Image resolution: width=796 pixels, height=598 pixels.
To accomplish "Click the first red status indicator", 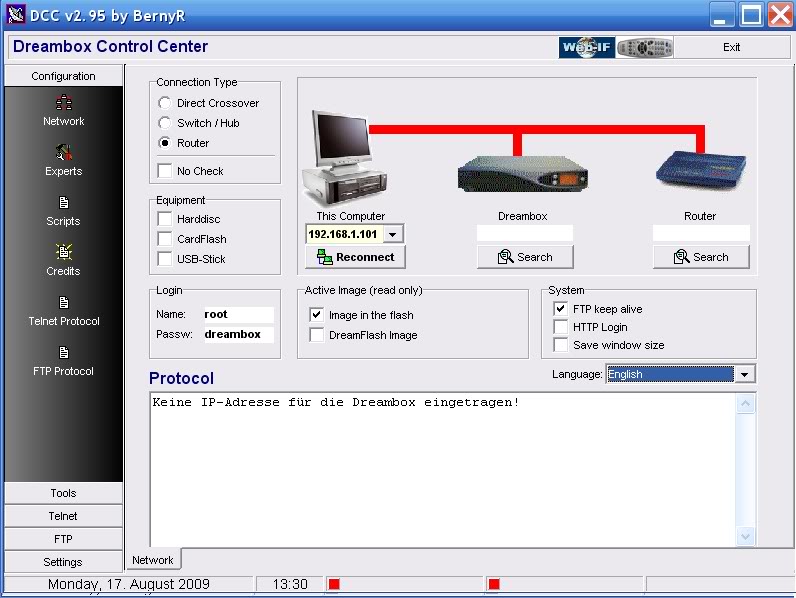I will tap(334, 584).
